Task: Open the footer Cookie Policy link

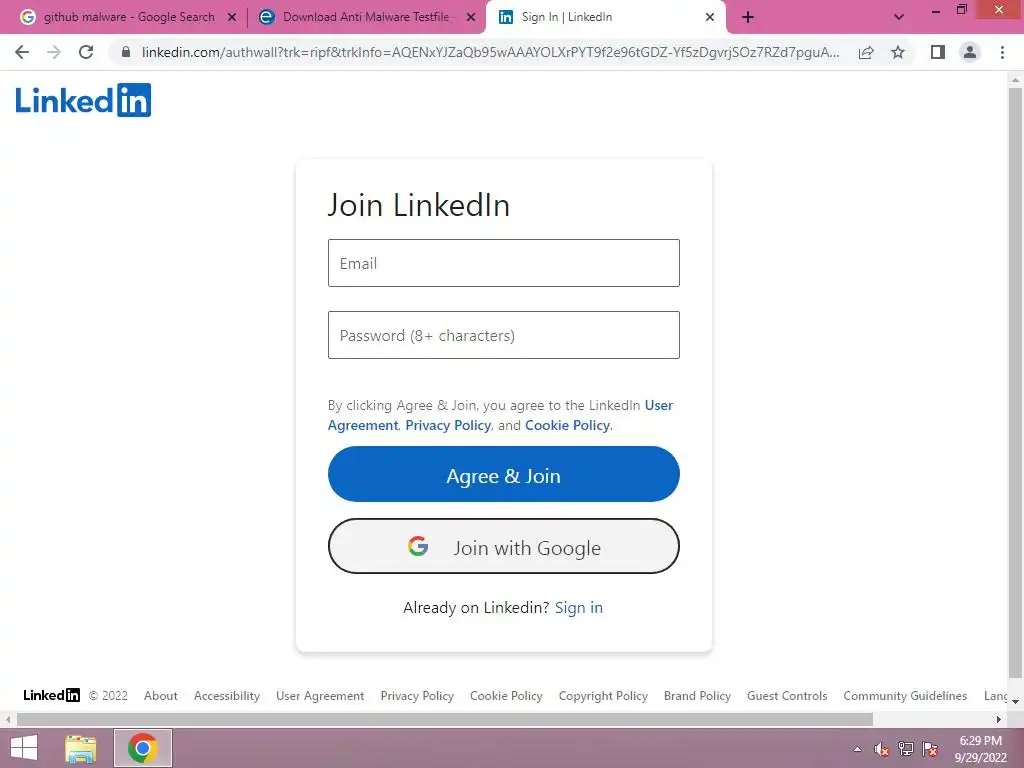Action: [506, 696]
